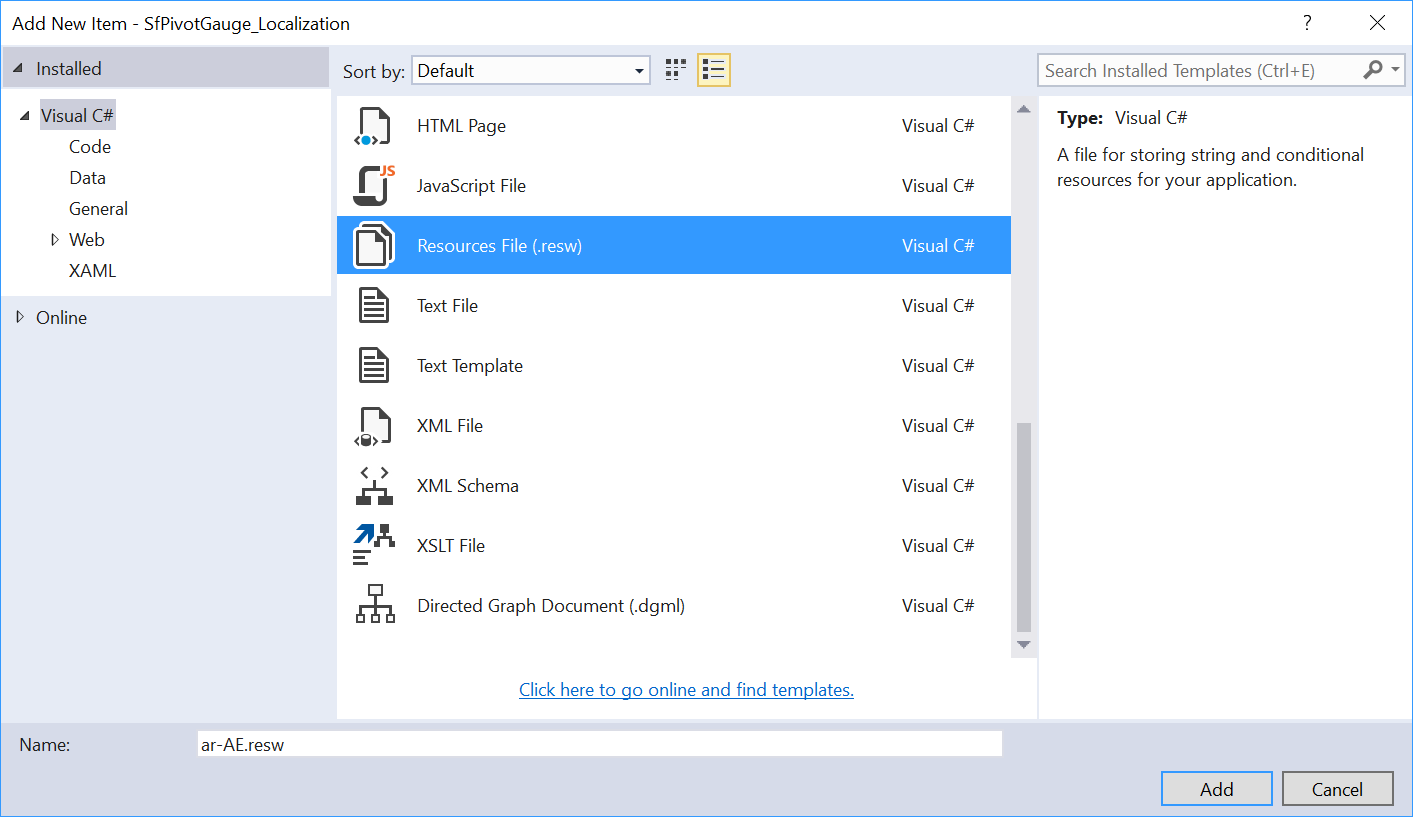Switch to medium icons list view
The width and height of the screenshot is (1413, 817).
point(714,70)
